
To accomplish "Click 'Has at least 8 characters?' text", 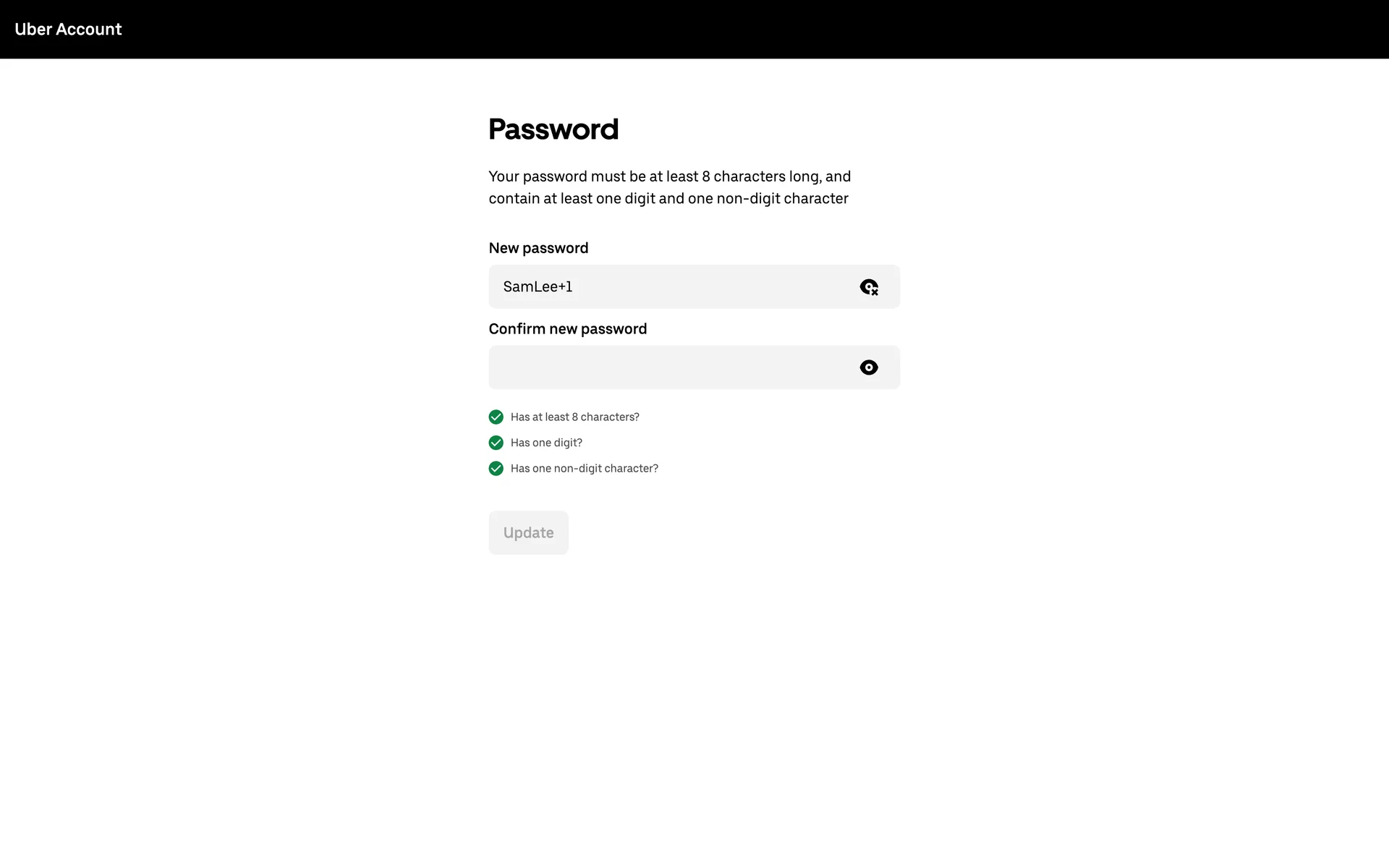I will click(x=574, y=417).
